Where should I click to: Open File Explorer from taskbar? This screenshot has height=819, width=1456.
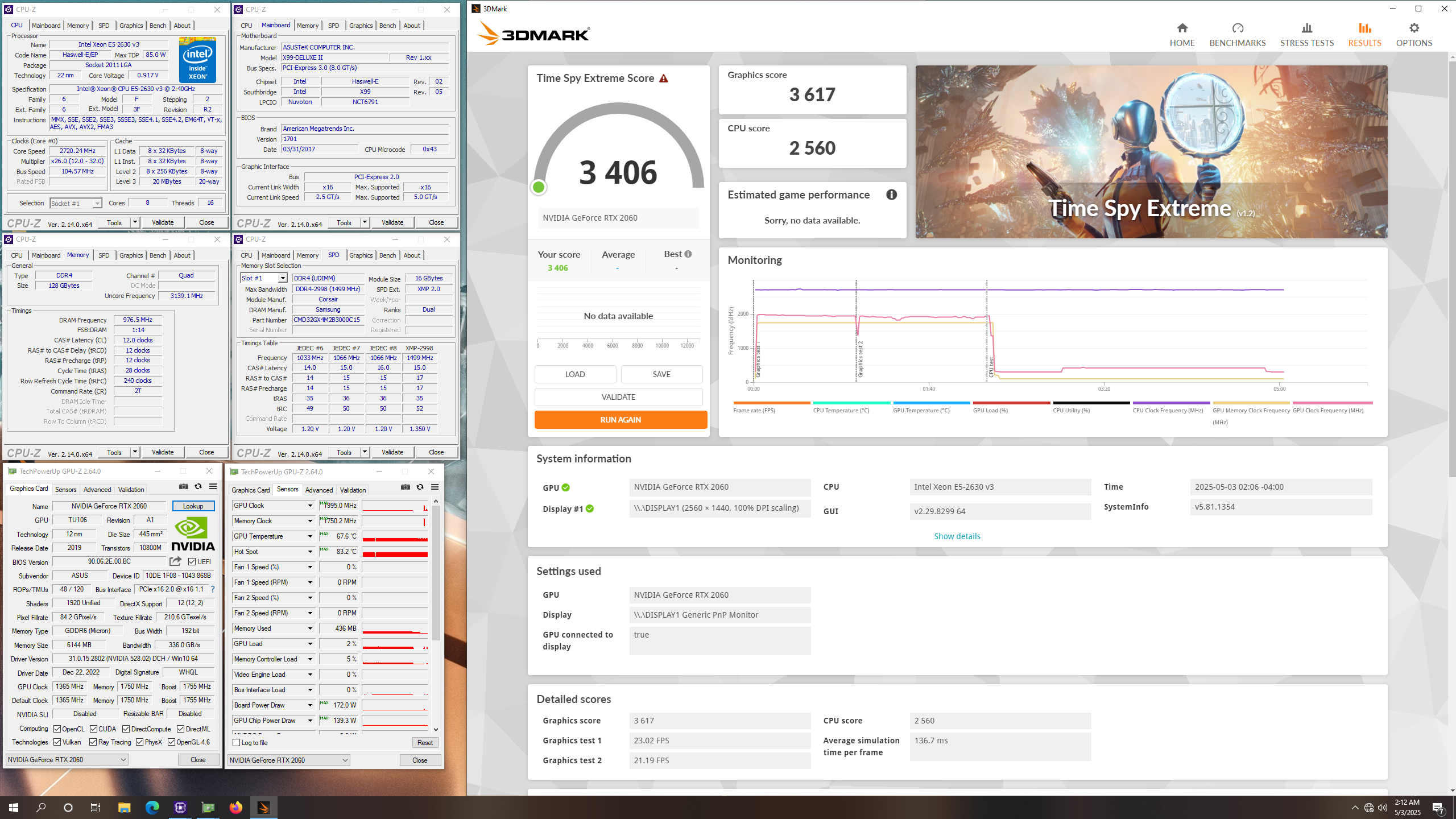(124, 808)
